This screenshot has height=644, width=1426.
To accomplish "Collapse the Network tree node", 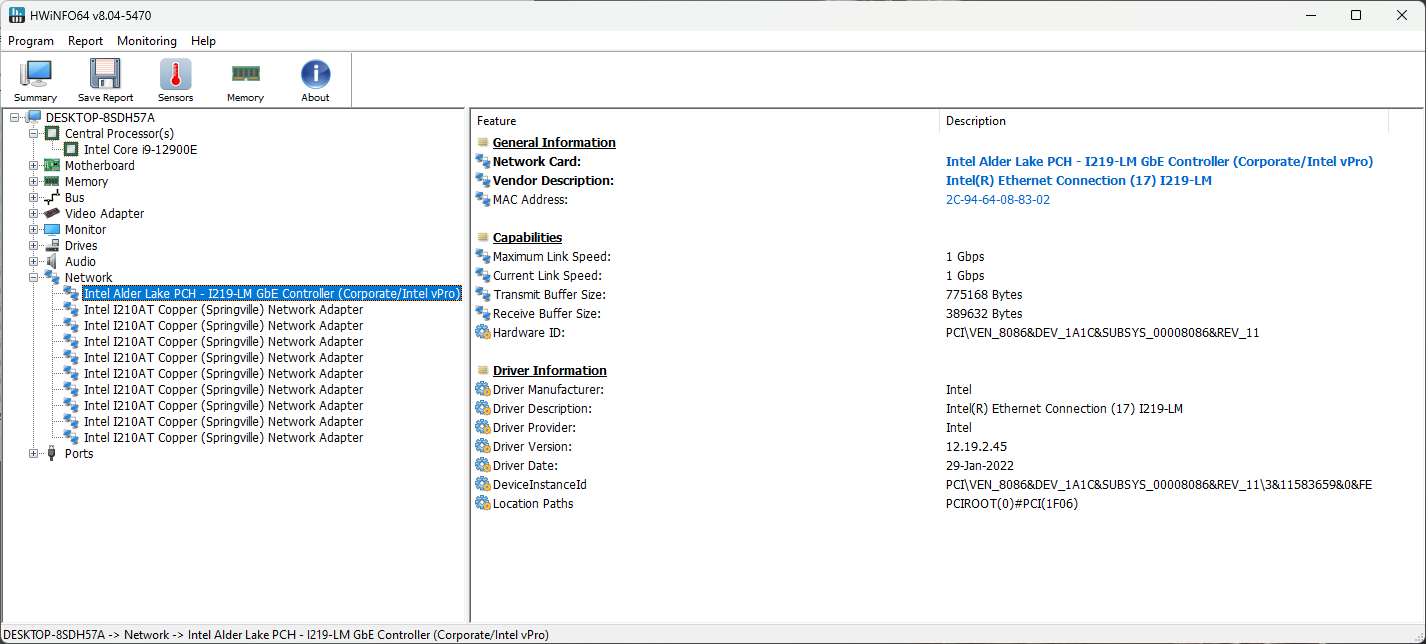I will (34, 278).
